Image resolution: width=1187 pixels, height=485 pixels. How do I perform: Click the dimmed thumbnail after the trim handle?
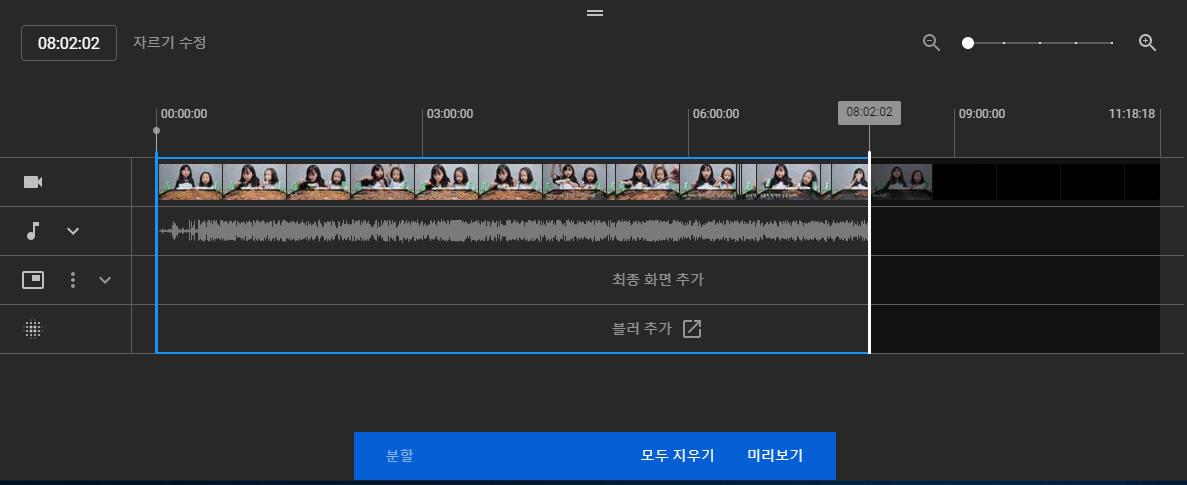902,182
